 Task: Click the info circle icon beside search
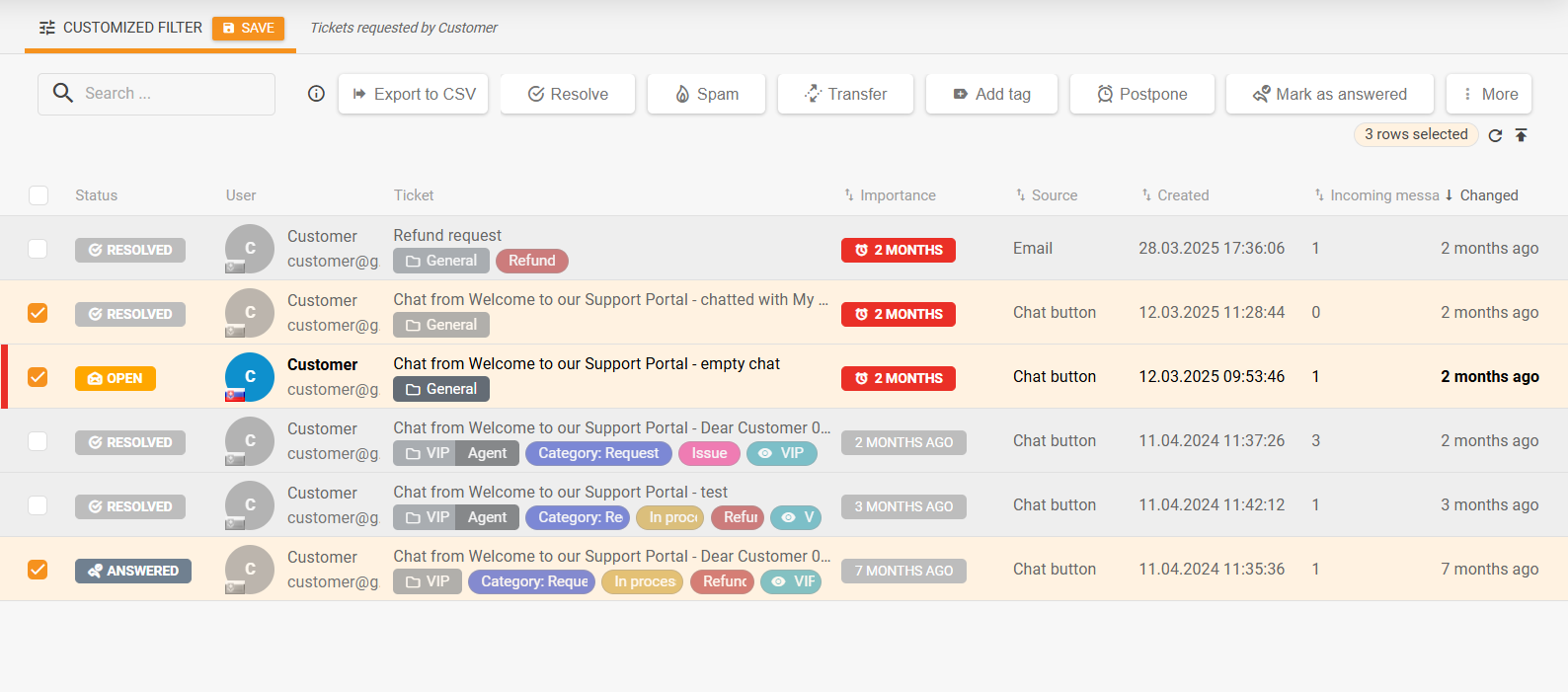coord(316,94)
